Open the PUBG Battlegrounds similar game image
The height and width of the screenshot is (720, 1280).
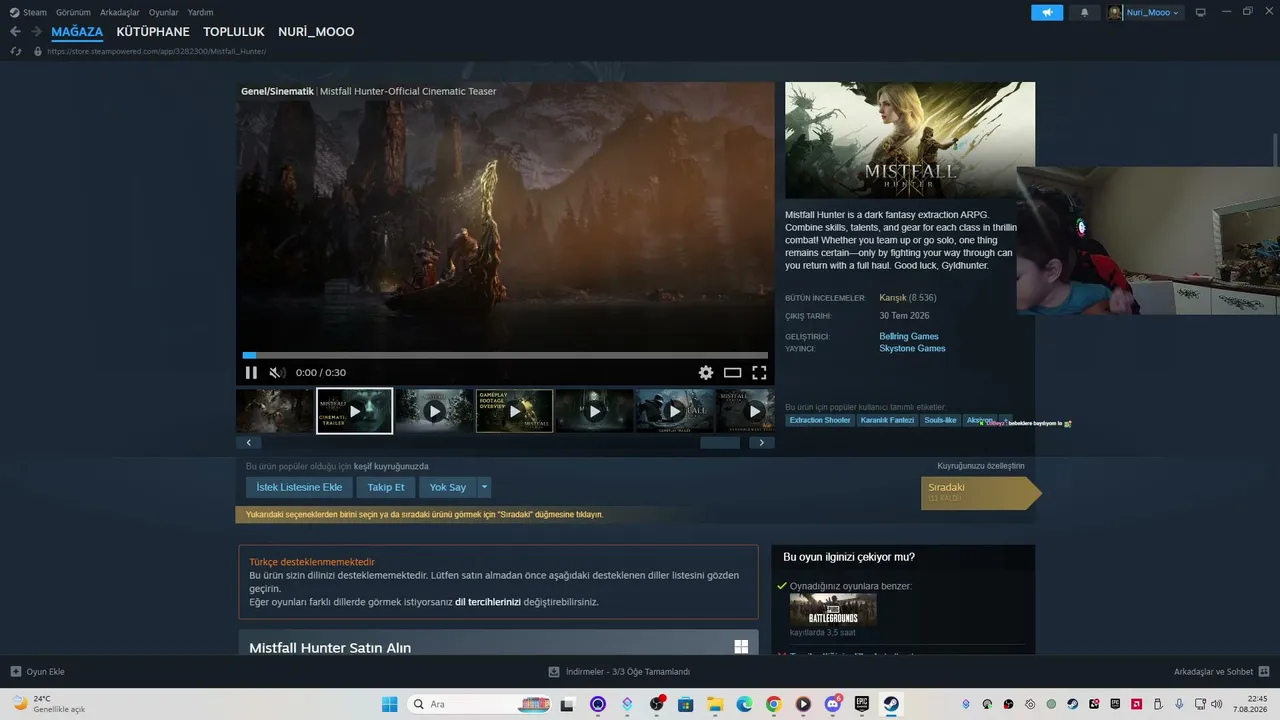coord(833,609)
